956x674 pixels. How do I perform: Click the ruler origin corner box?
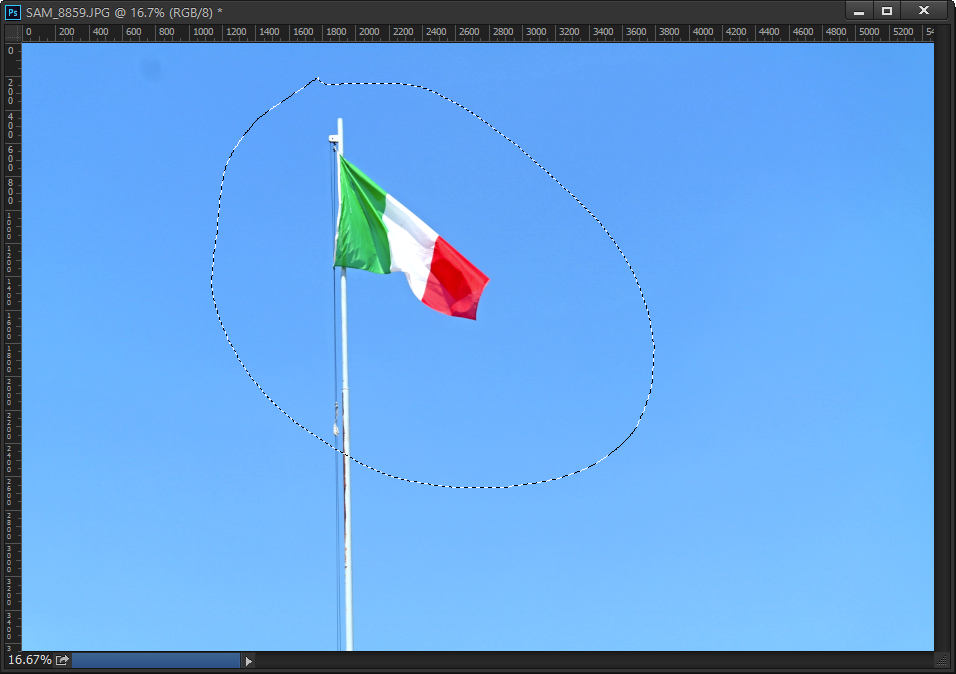coord(12,33)
